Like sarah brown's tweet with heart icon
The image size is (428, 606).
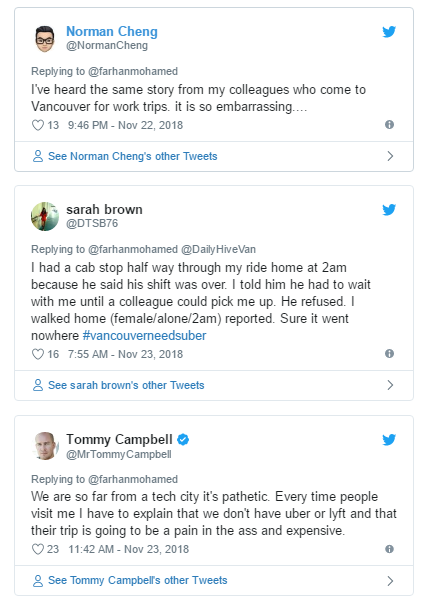(38, 354)
